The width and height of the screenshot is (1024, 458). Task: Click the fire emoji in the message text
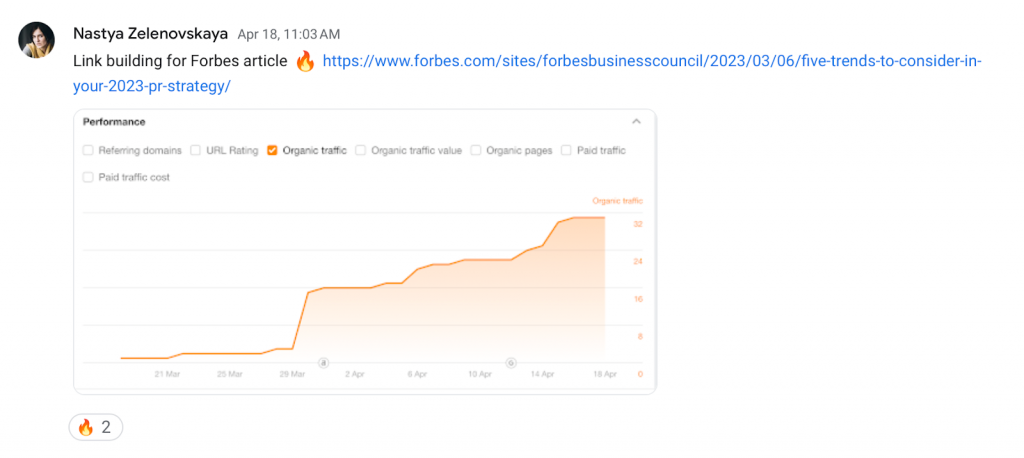[x=305, y=62]
